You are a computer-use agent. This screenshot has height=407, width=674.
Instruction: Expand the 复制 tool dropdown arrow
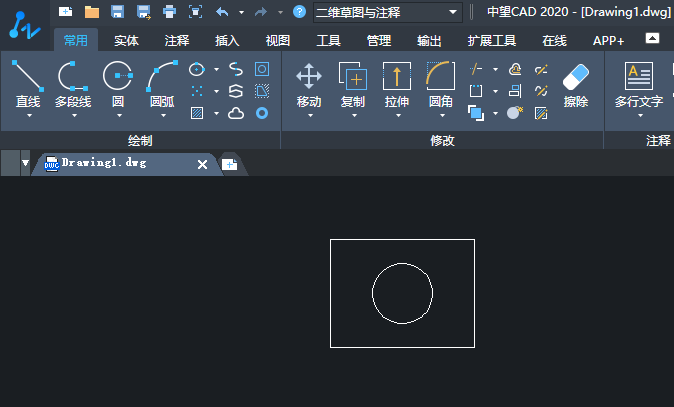click(355, 116)
